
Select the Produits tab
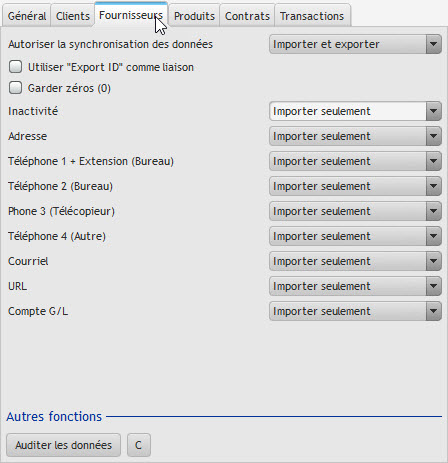[x=194, y=16]
